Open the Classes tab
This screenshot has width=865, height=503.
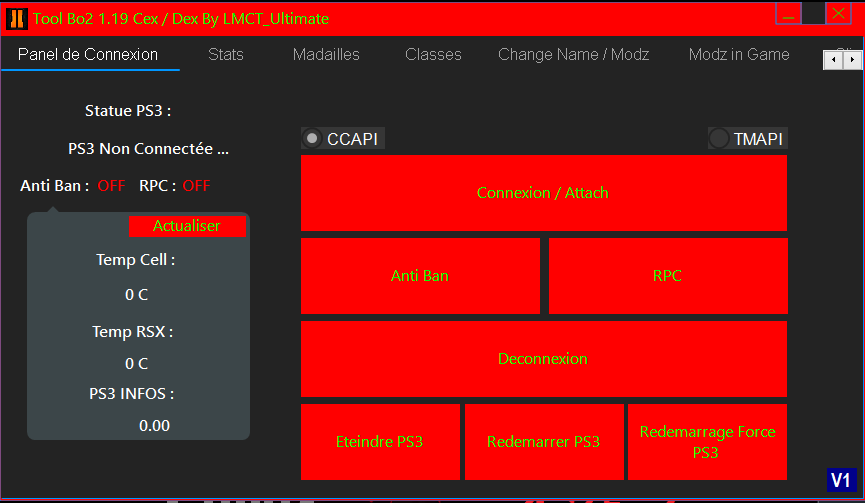coord(433,54)
